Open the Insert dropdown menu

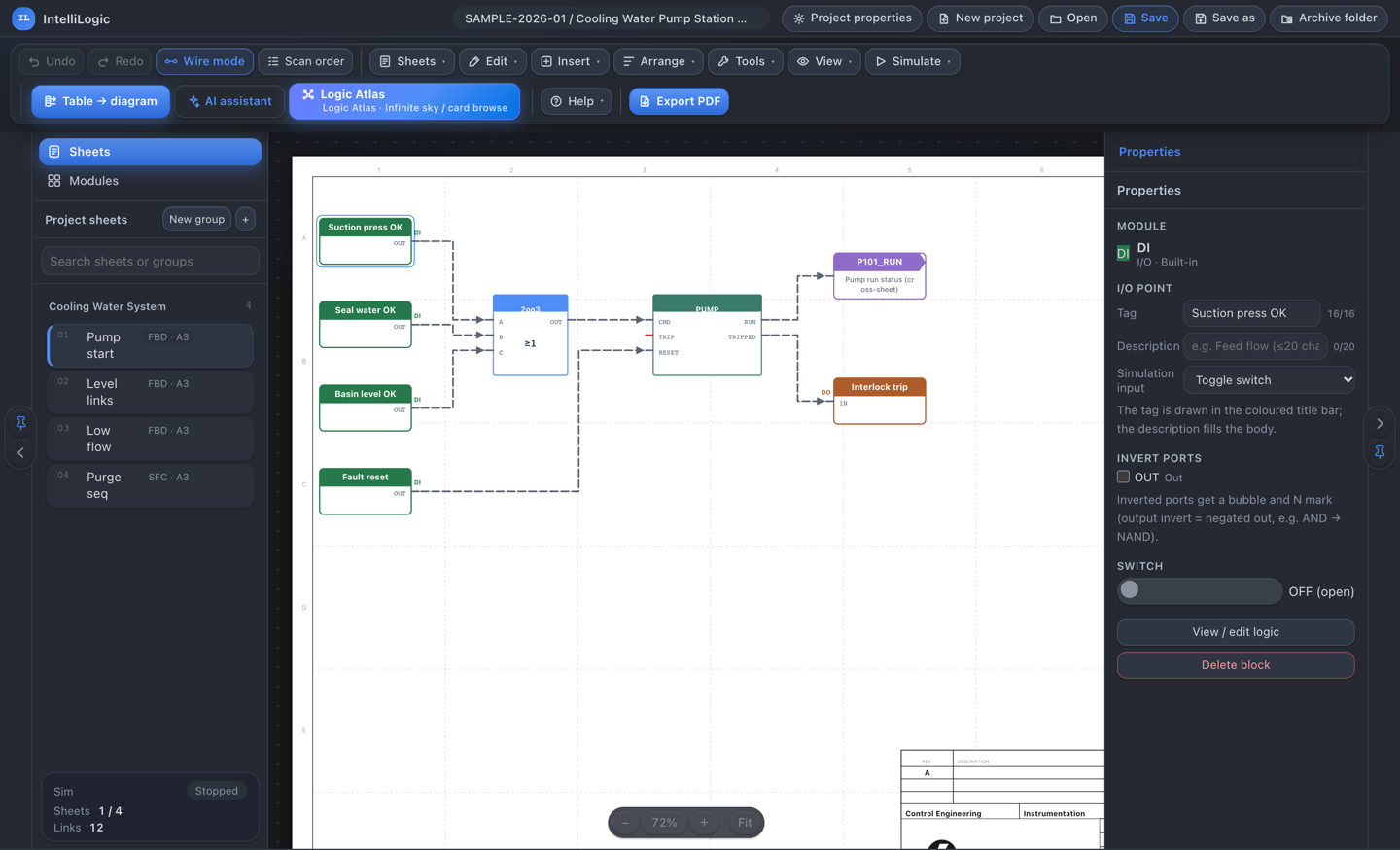[570, 61]
